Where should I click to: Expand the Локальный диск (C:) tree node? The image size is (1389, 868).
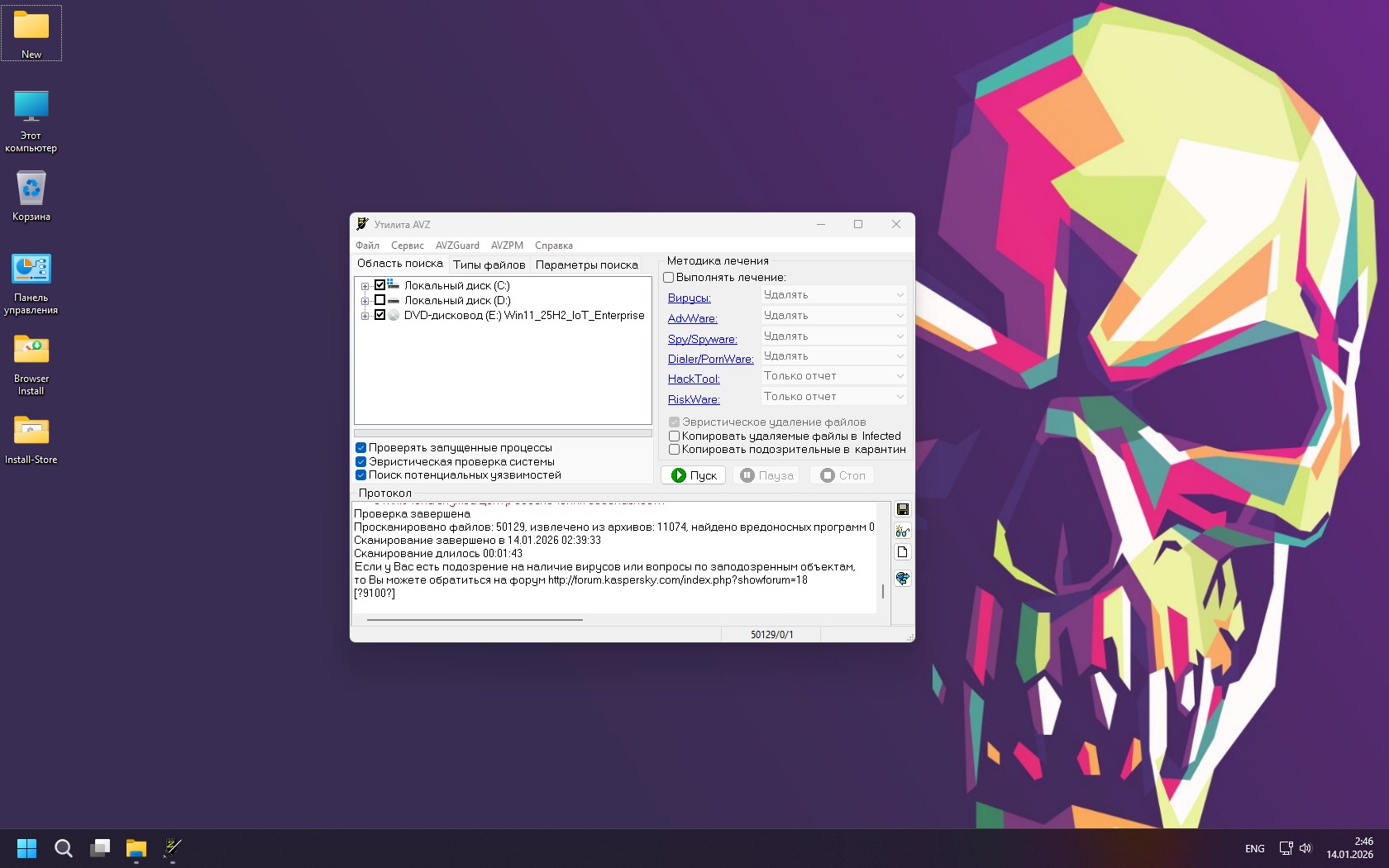pos(365,286)
